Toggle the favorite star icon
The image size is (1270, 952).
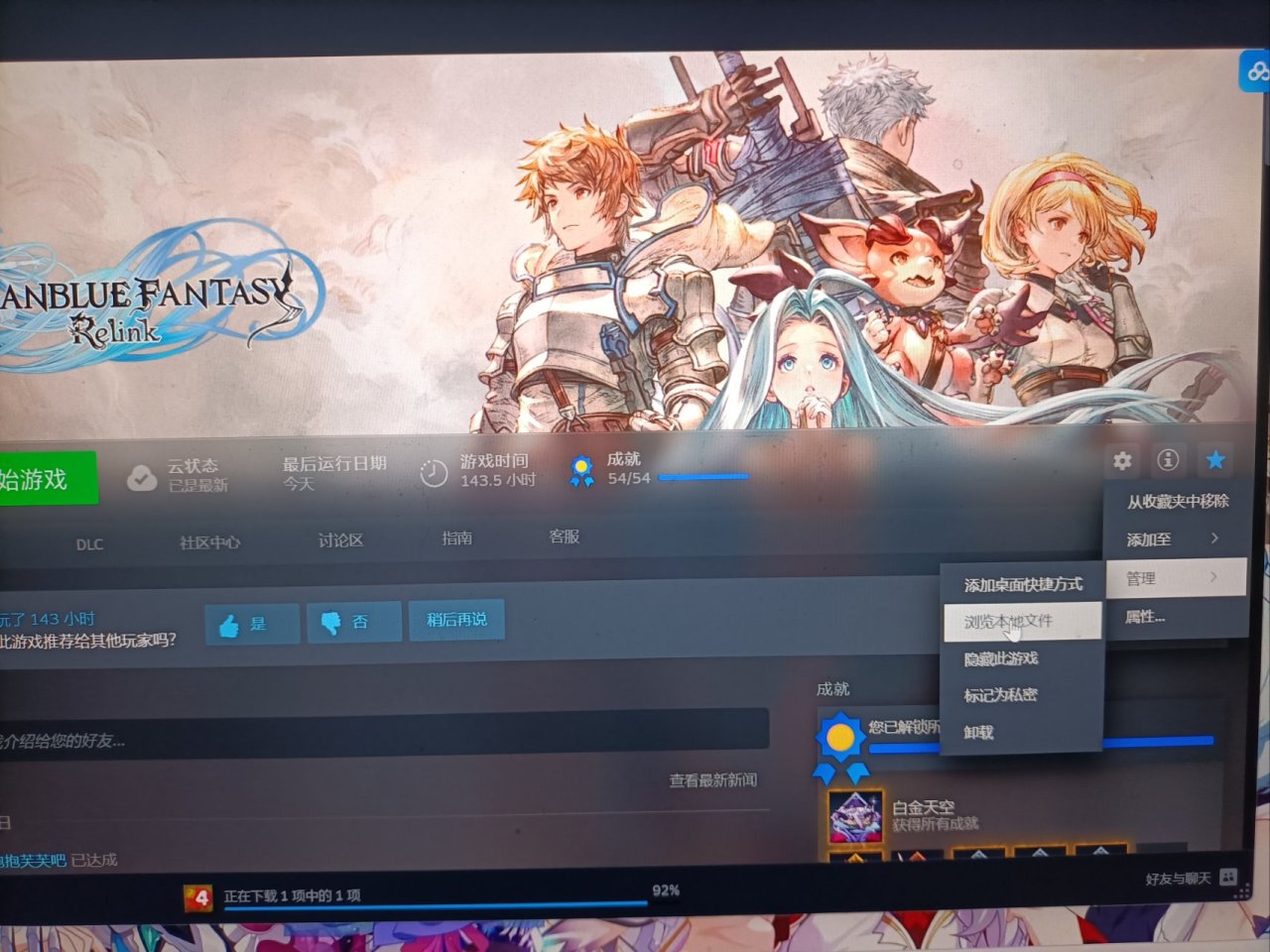[1215, 459]
